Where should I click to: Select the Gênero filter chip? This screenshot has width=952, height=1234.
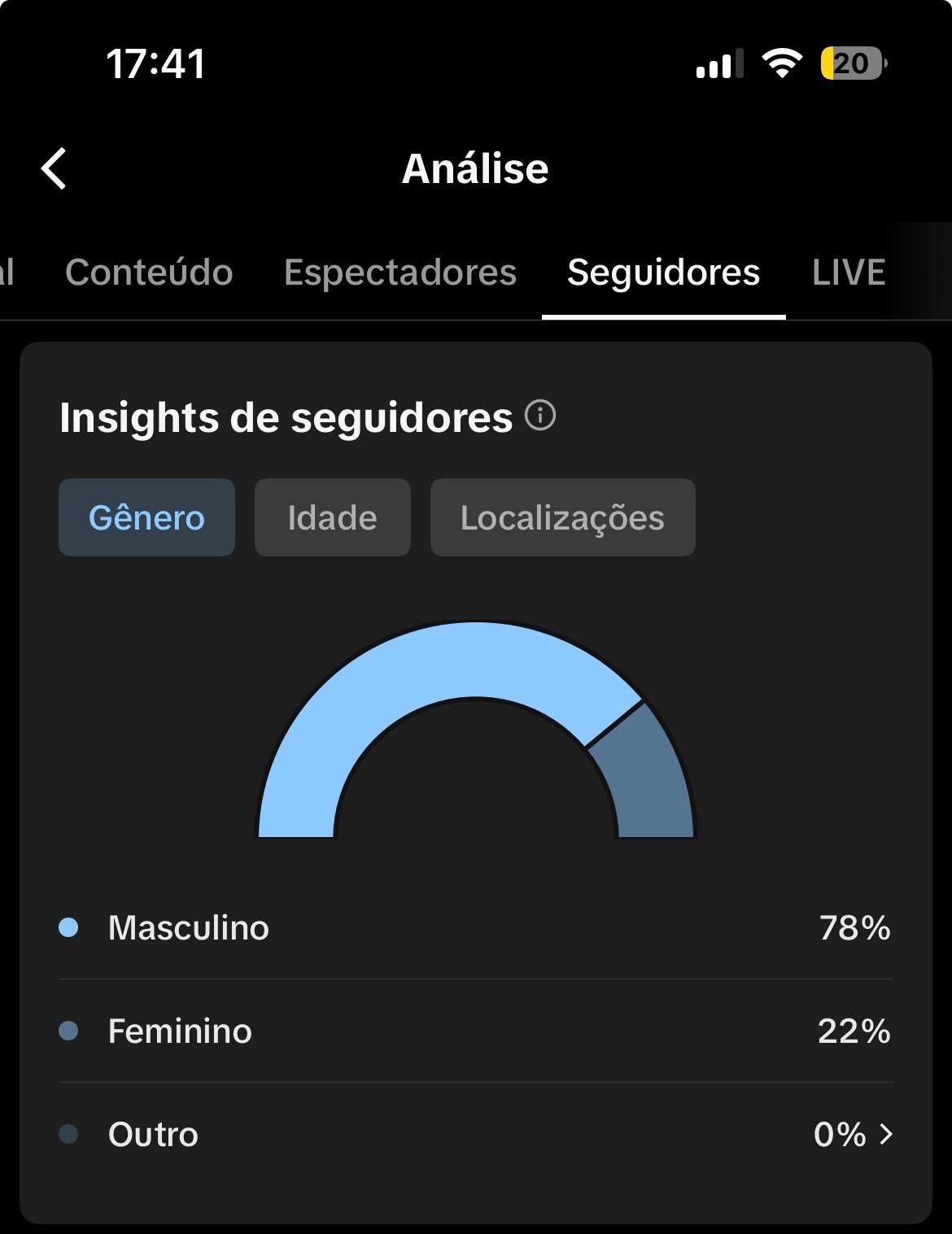[147, 517]
